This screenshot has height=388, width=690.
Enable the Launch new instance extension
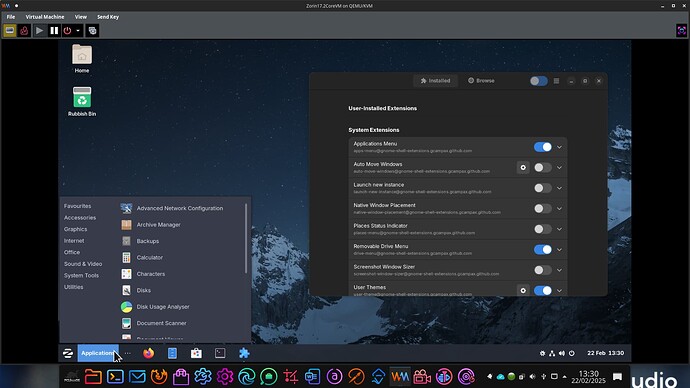543,188
